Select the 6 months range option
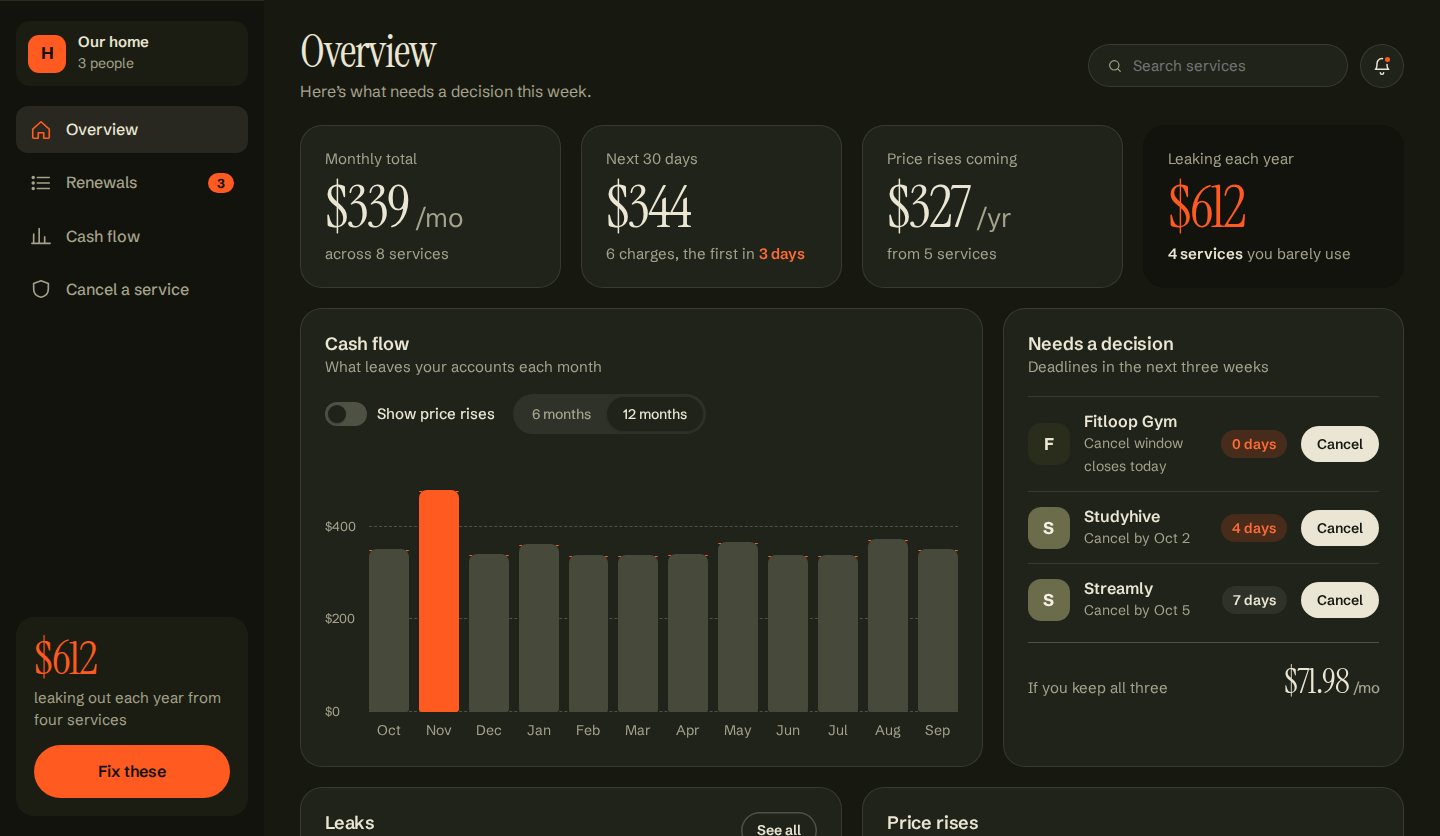The width and height of the screenshot is (1440, 836). [x=561, y=414]
